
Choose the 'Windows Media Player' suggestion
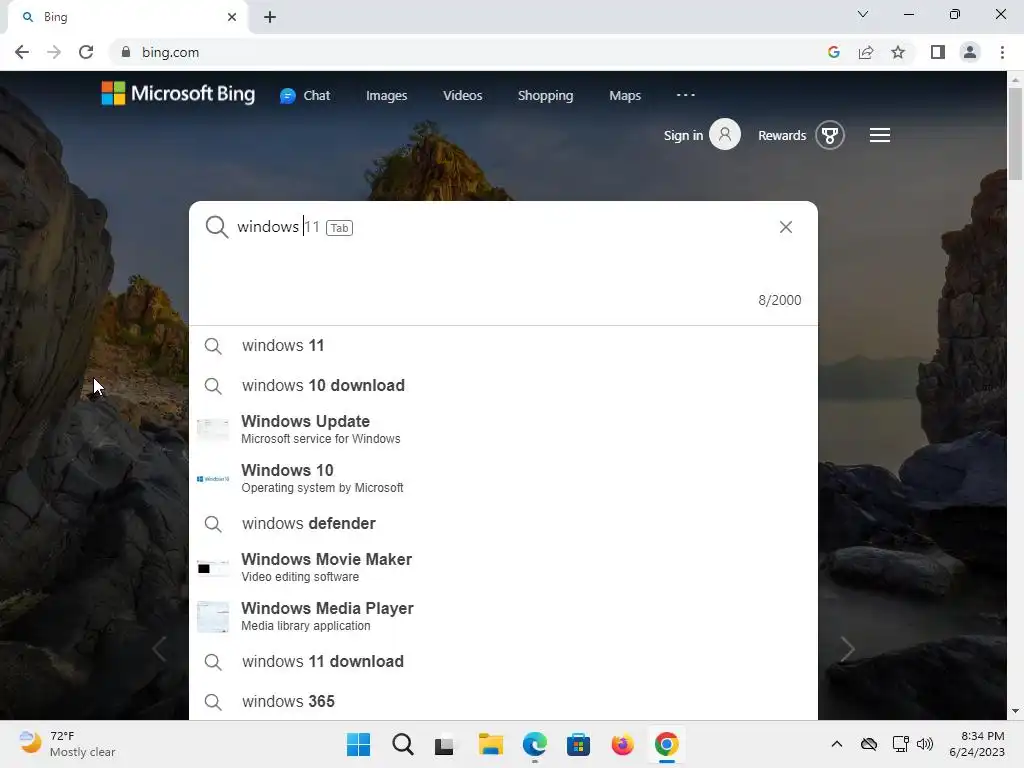(503, 616)
